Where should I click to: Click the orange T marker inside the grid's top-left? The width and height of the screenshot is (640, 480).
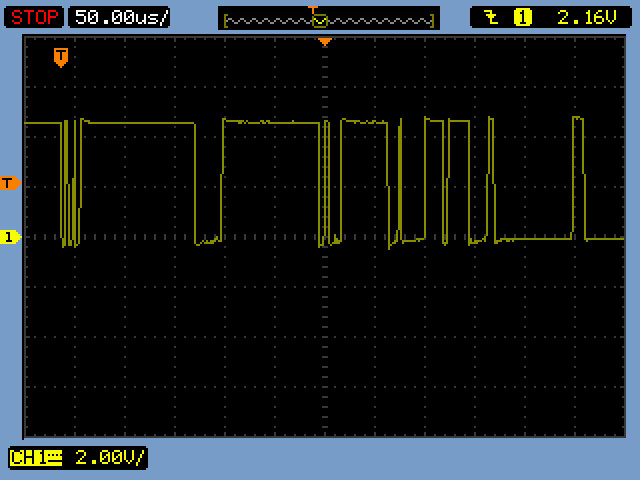[61, 57]
